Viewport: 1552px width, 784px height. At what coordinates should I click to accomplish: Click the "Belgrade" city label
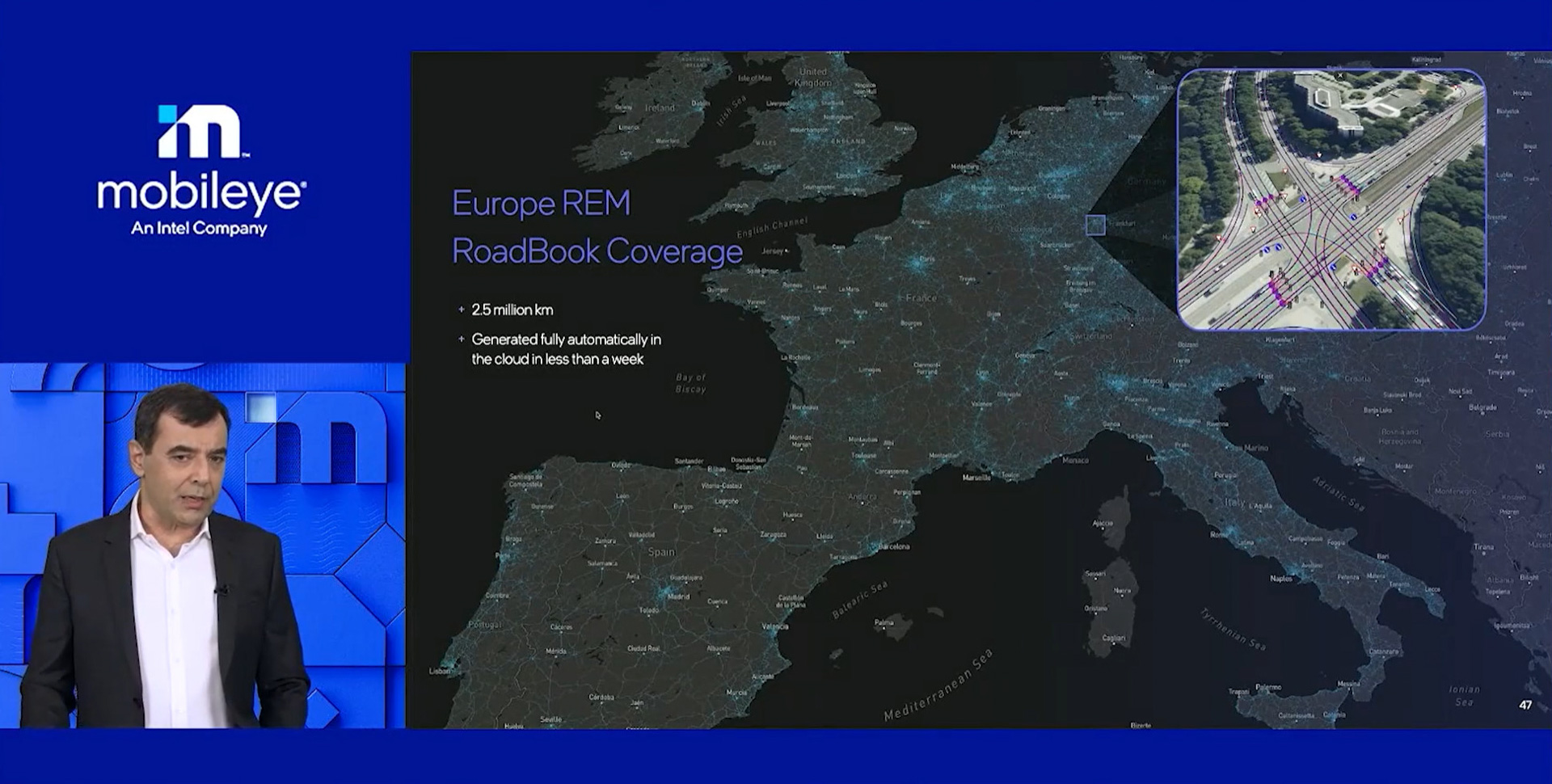click(1482, 407)
